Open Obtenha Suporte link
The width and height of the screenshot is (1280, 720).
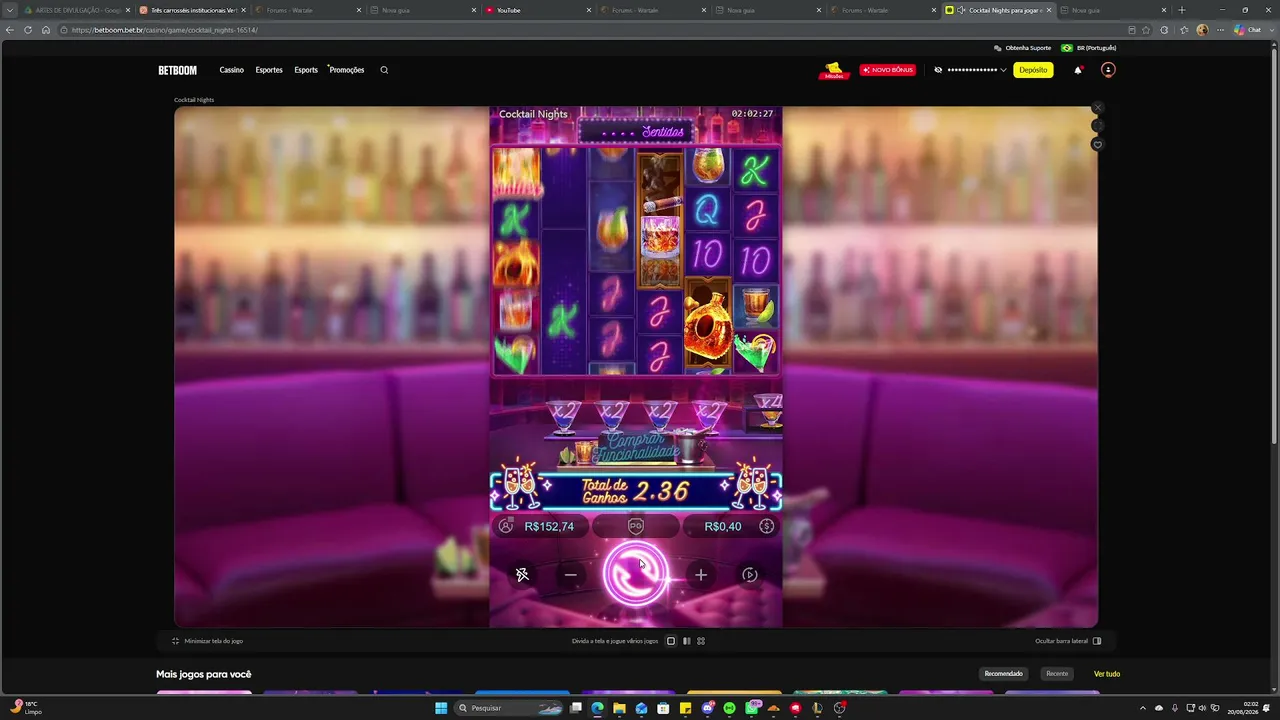[x=1022, y=48]
